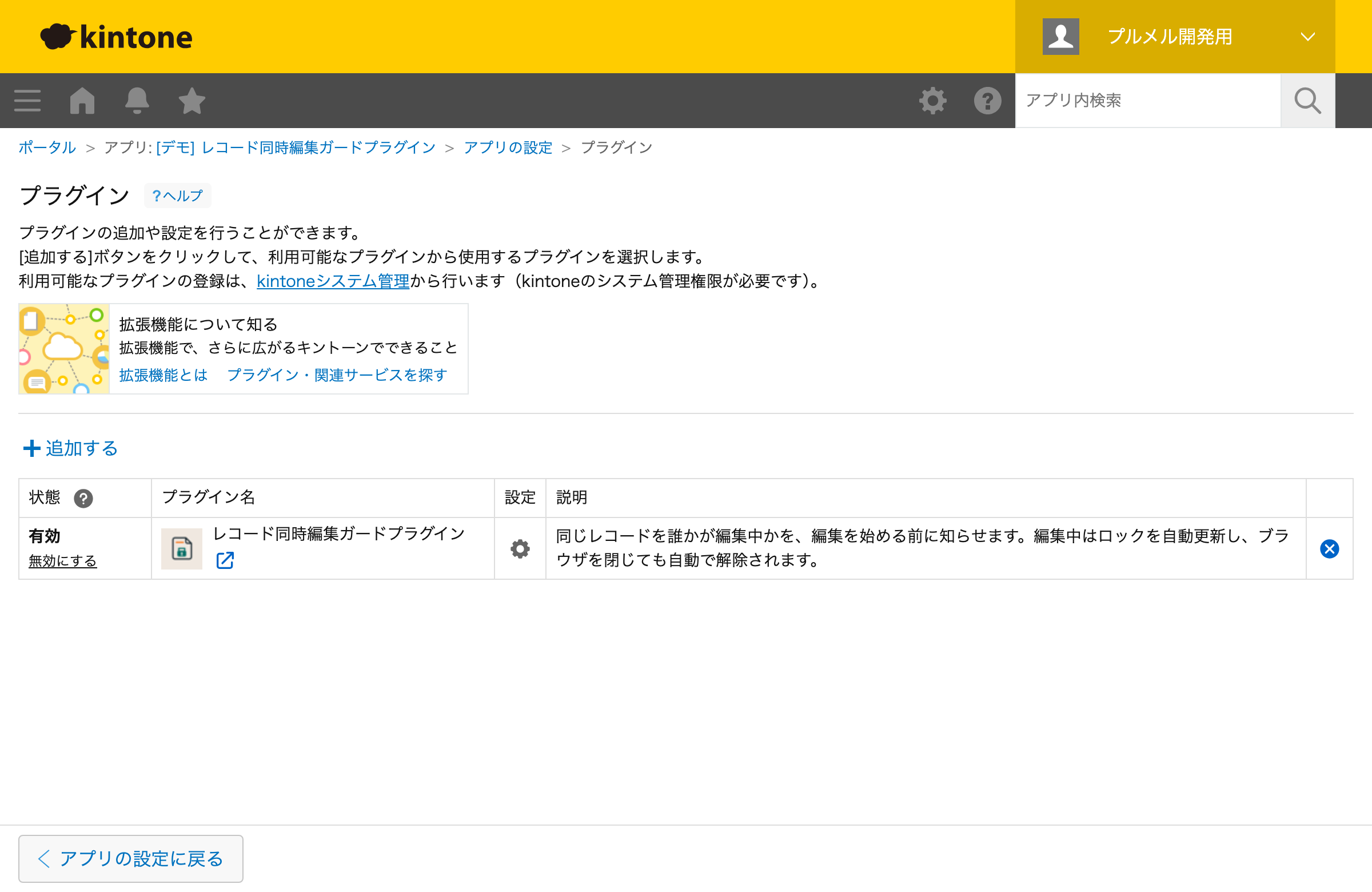
Task: Follow the ポータル breadcrumb link
Action: [47, 148]
